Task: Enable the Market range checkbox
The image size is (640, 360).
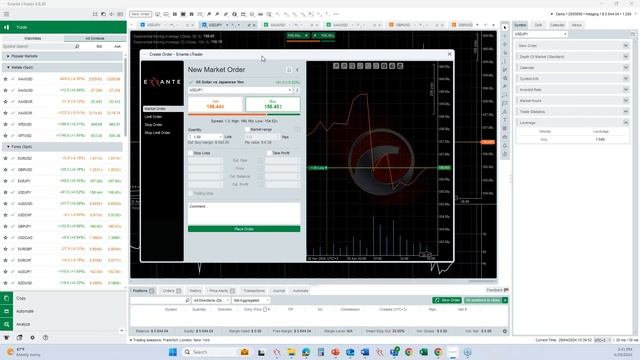Action: point(247,129)
